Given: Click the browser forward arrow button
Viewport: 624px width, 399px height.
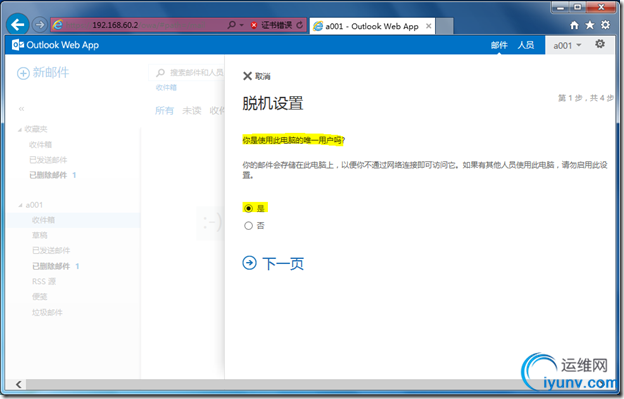Looking at the screenshot, I should click(x=39, y=25).
